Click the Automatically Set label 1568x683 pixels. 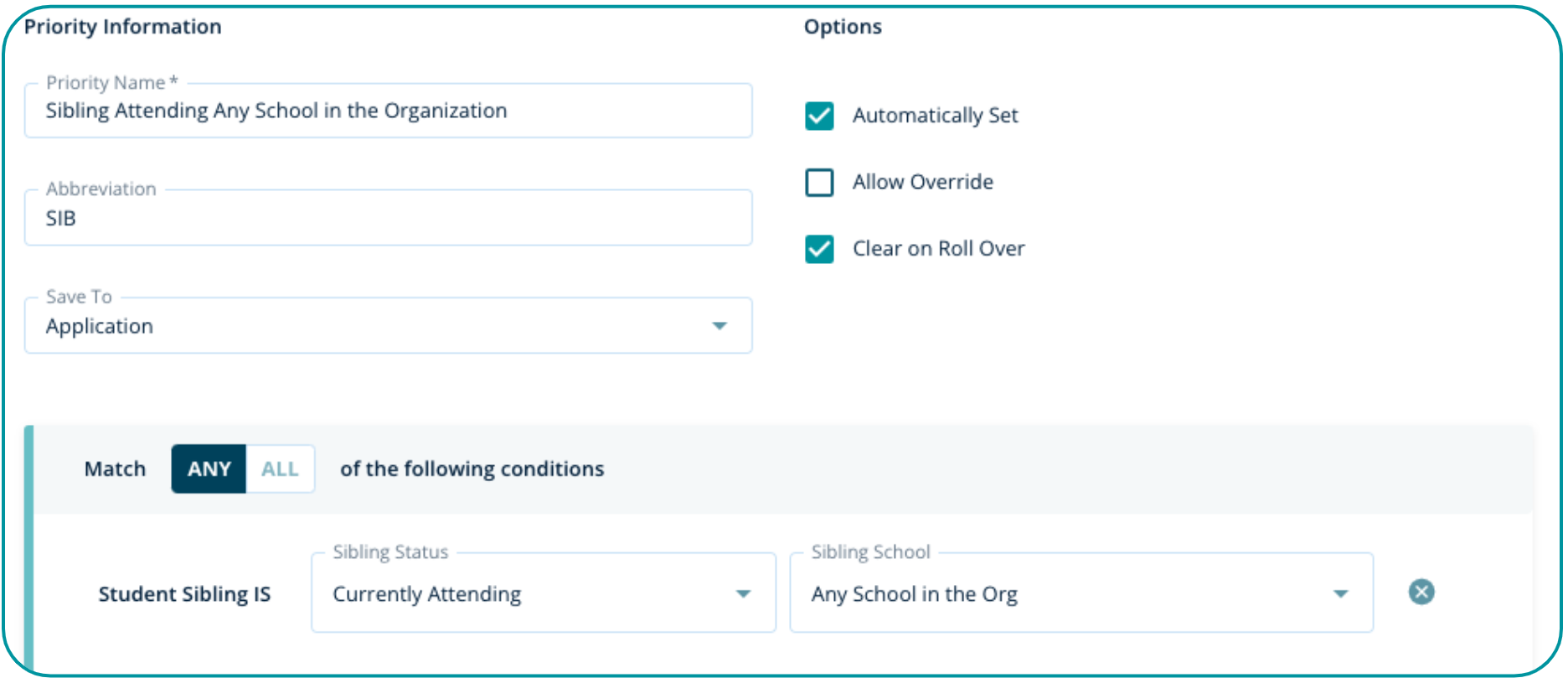click(x=935, y=116)
